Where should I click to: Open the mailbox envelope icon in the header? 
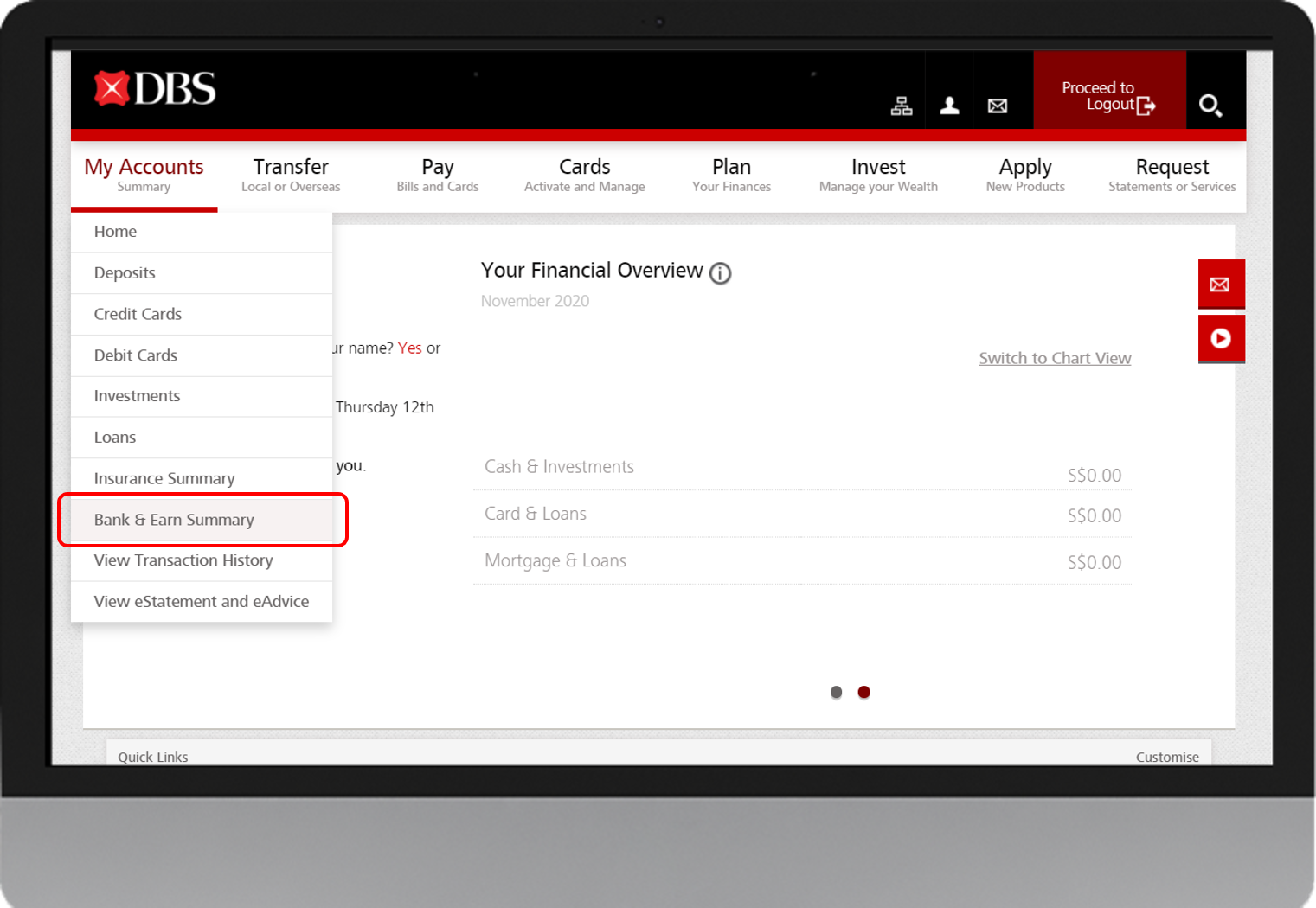coord(997,105)
